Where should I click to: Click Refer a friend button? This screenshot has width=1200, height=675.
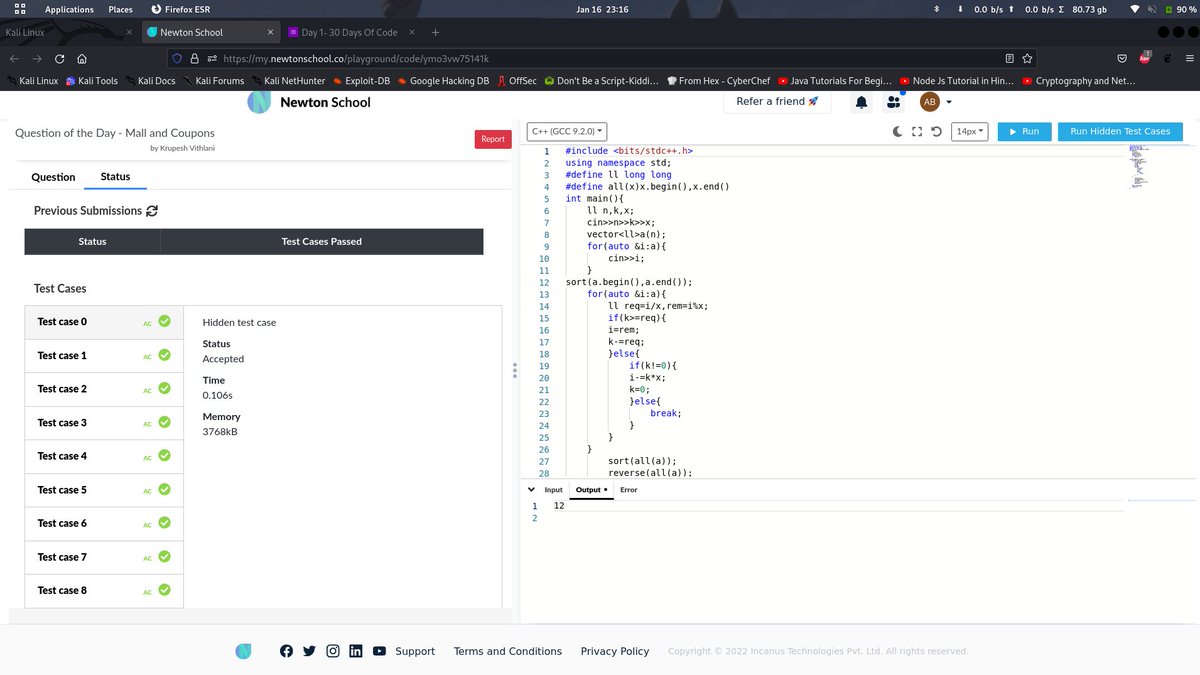[x=777, y=102]
